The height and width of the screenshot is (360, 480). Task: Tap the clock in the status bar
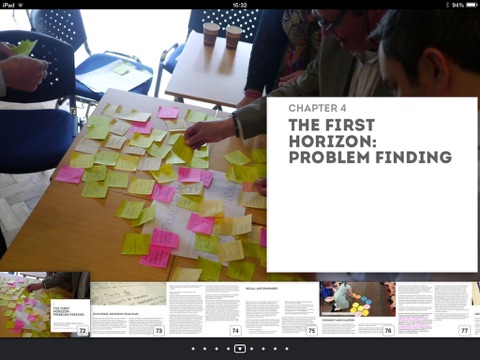(240, 5)
